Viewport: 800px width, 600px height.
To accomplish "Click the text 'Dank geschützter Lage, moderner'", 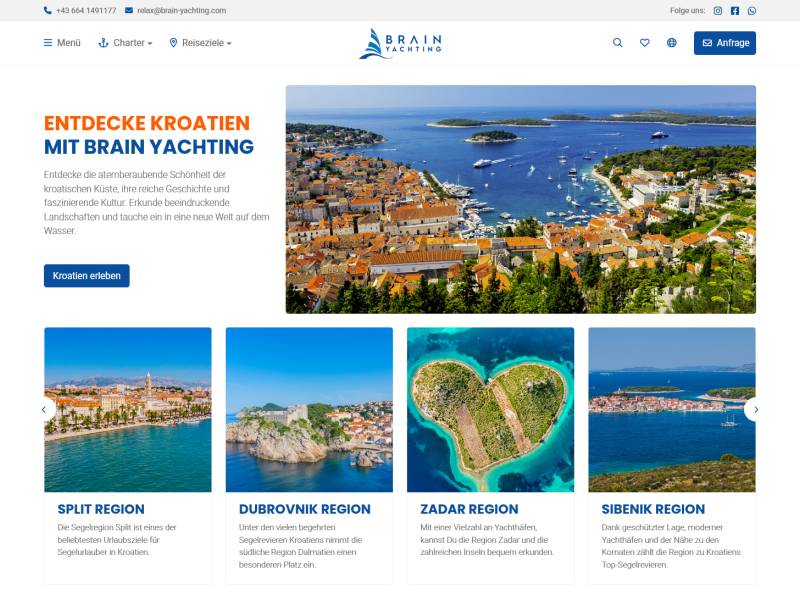I will point(662,528).
